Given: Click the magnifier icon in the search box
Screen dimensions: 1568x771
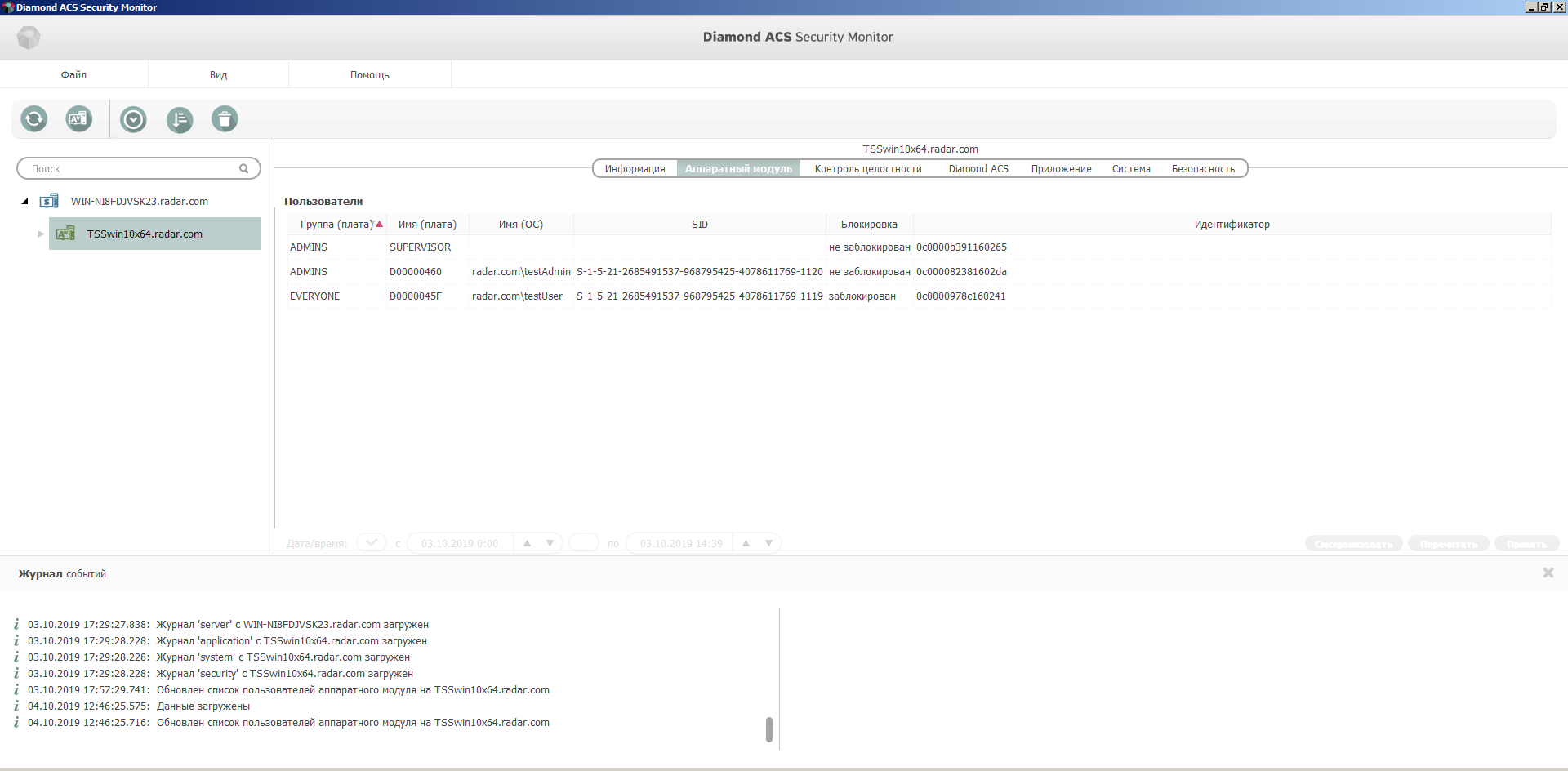Looking at the screenshot, I should (243, 168).
